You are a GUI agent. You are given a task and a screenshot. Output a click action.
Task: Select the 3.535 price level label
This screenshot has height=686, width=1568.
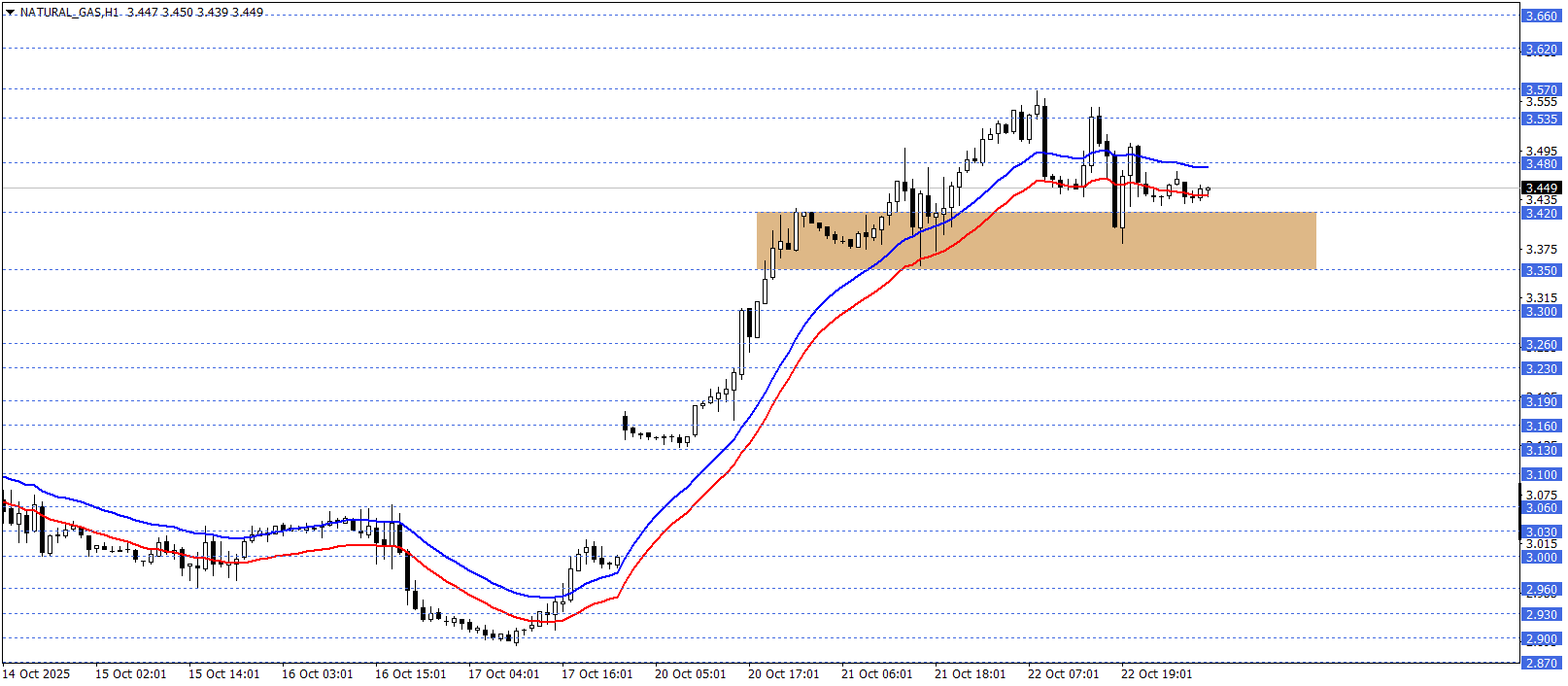(x=1541, y=120)
